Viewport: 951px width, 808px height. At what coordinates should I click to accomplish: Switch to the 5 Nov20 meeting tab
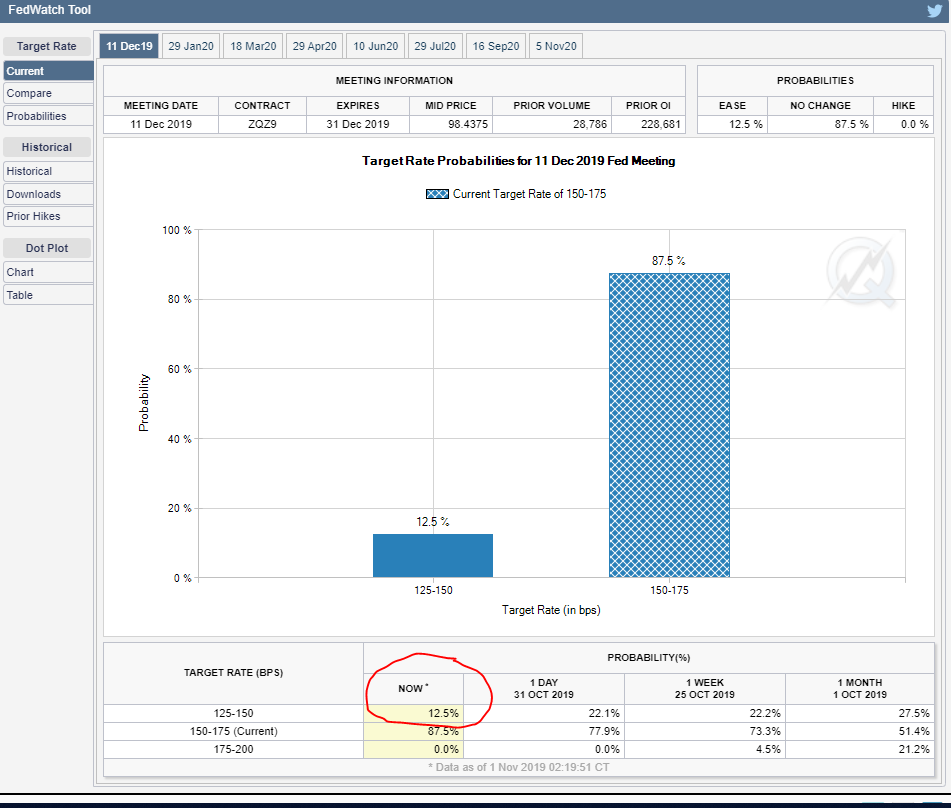(556, 46)
